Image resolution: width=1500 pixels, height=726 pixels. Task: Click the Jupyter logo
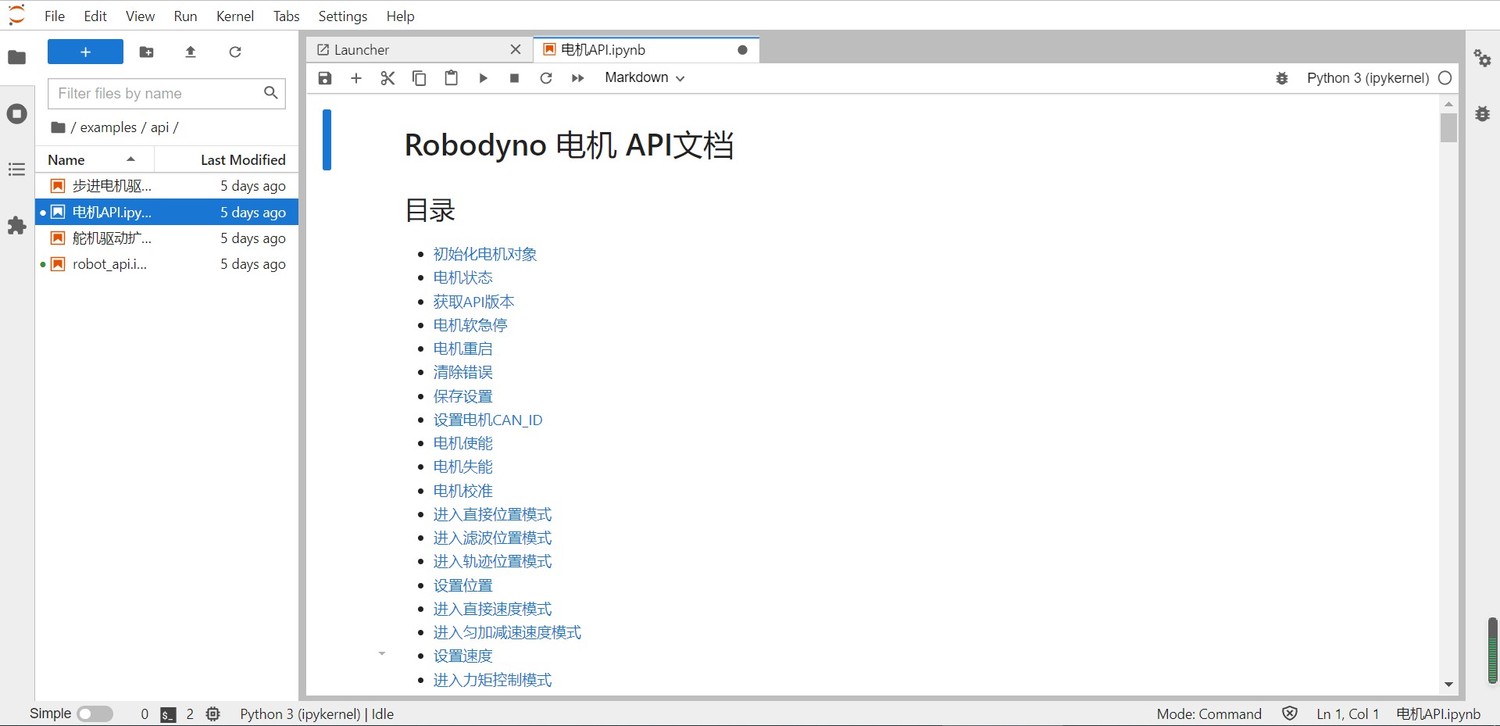tap(17, 15)
